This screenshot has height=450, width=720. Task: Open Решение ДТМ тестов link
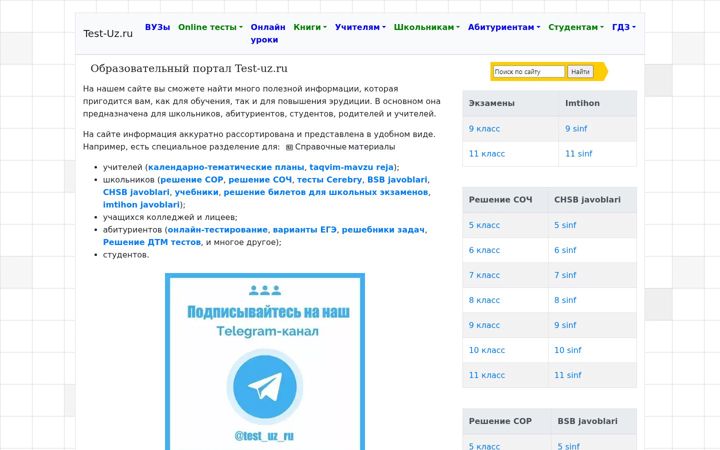click(152, 242)
